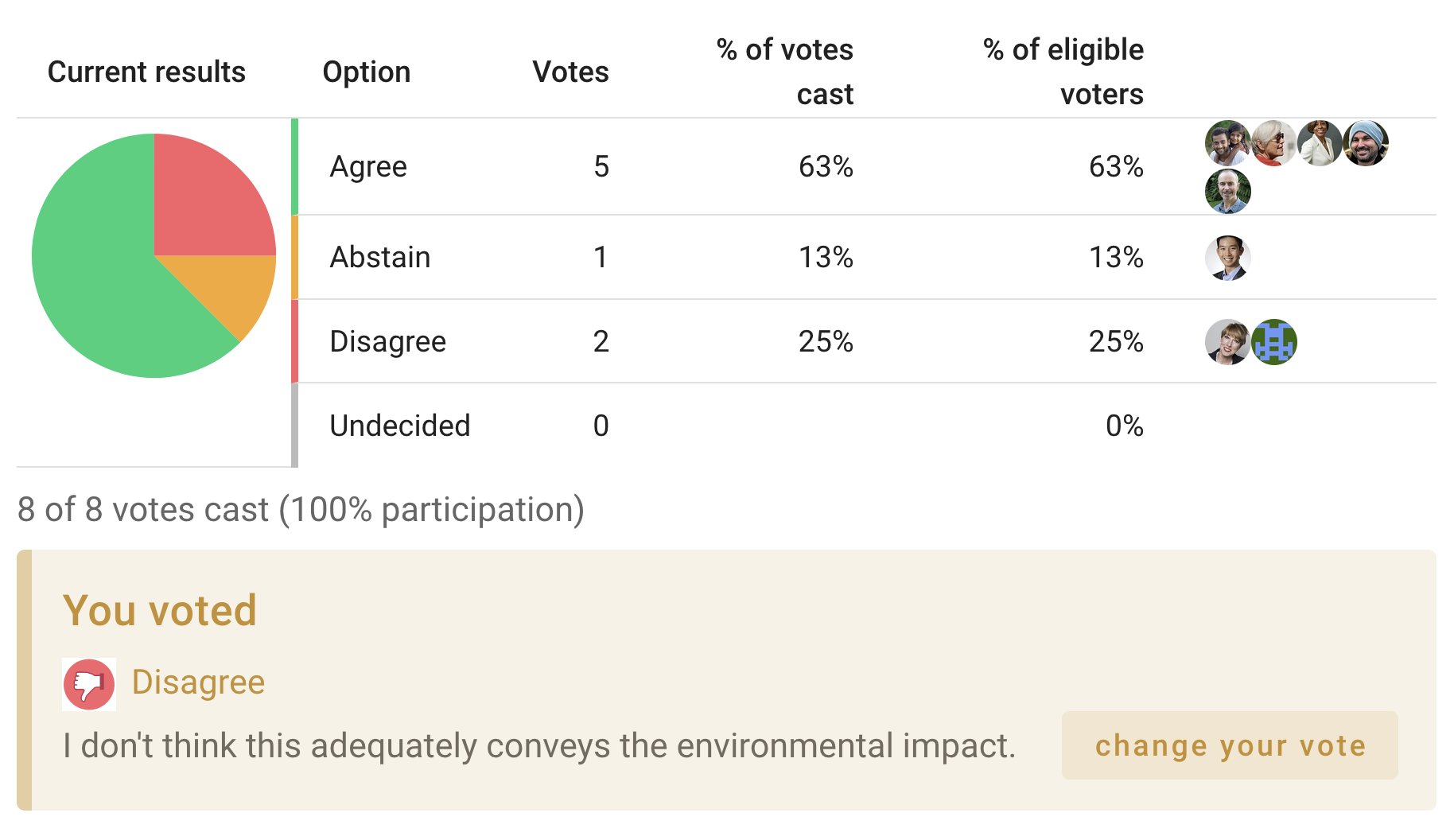Select the Undecided option row label
Viewport: 1454px width, 840px height.
(400, 426)
